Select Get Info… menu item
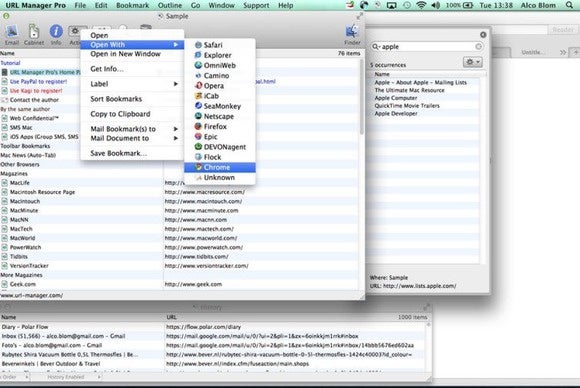Viewport: 580px width, 388px height. [x=132, y=69]
